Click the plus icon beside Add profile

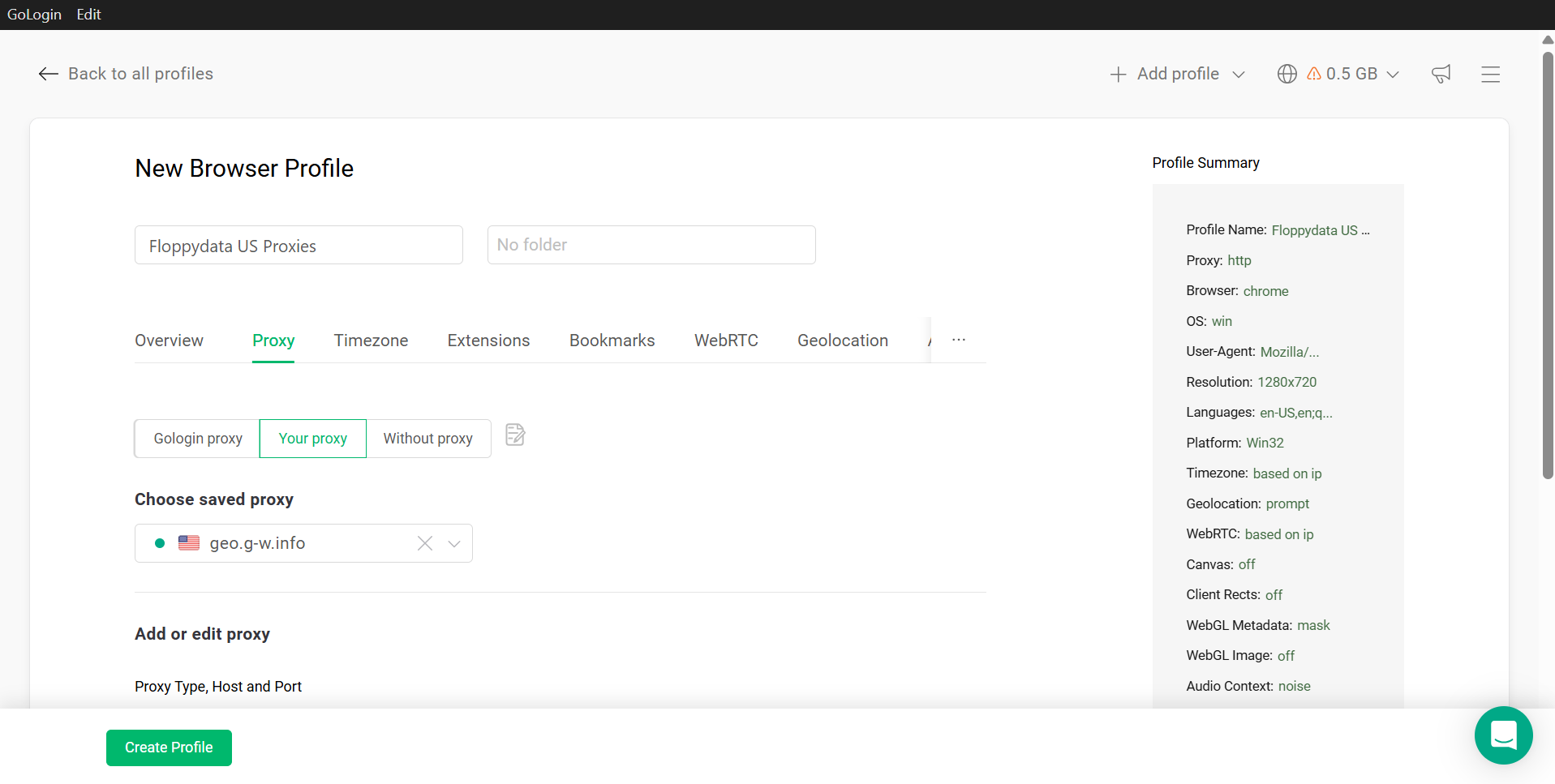pos(1118,75)
